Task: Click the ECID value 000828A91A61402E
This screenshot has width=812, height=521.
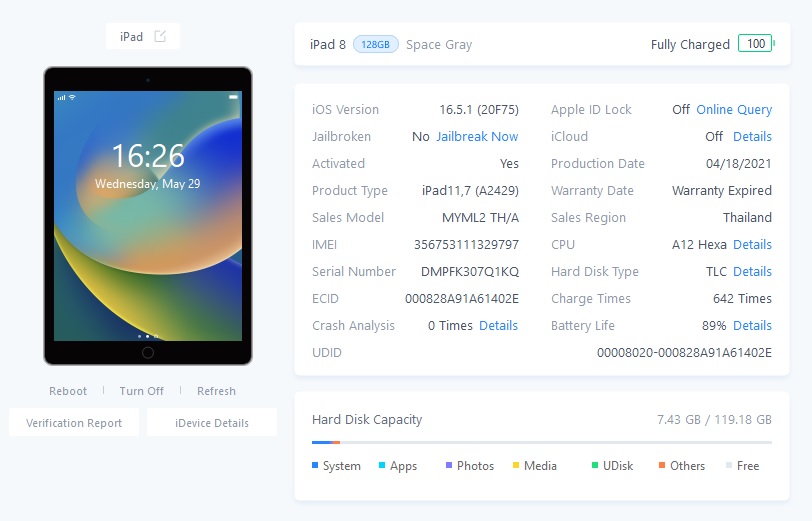Action: coord(462,299)
